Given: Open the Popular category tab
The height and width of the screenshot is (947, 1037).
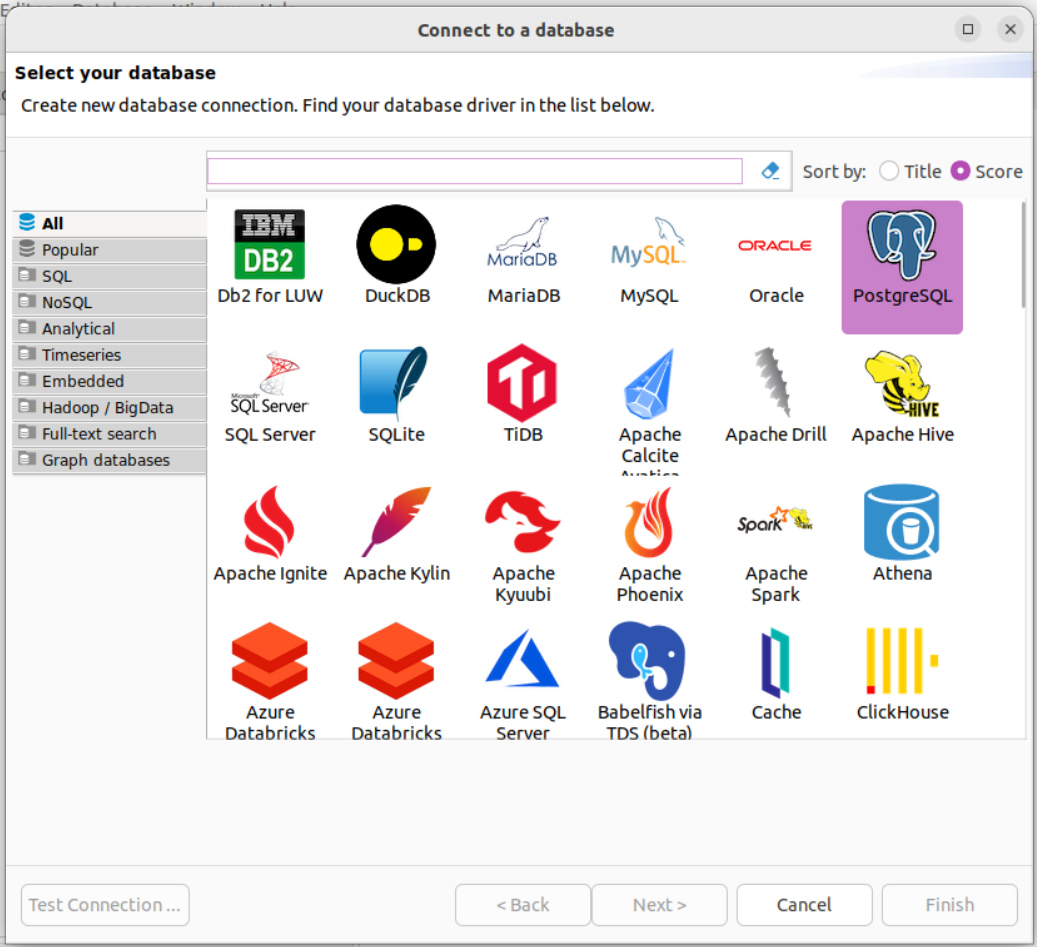Looking at the screenshot, I should [70, 250].
